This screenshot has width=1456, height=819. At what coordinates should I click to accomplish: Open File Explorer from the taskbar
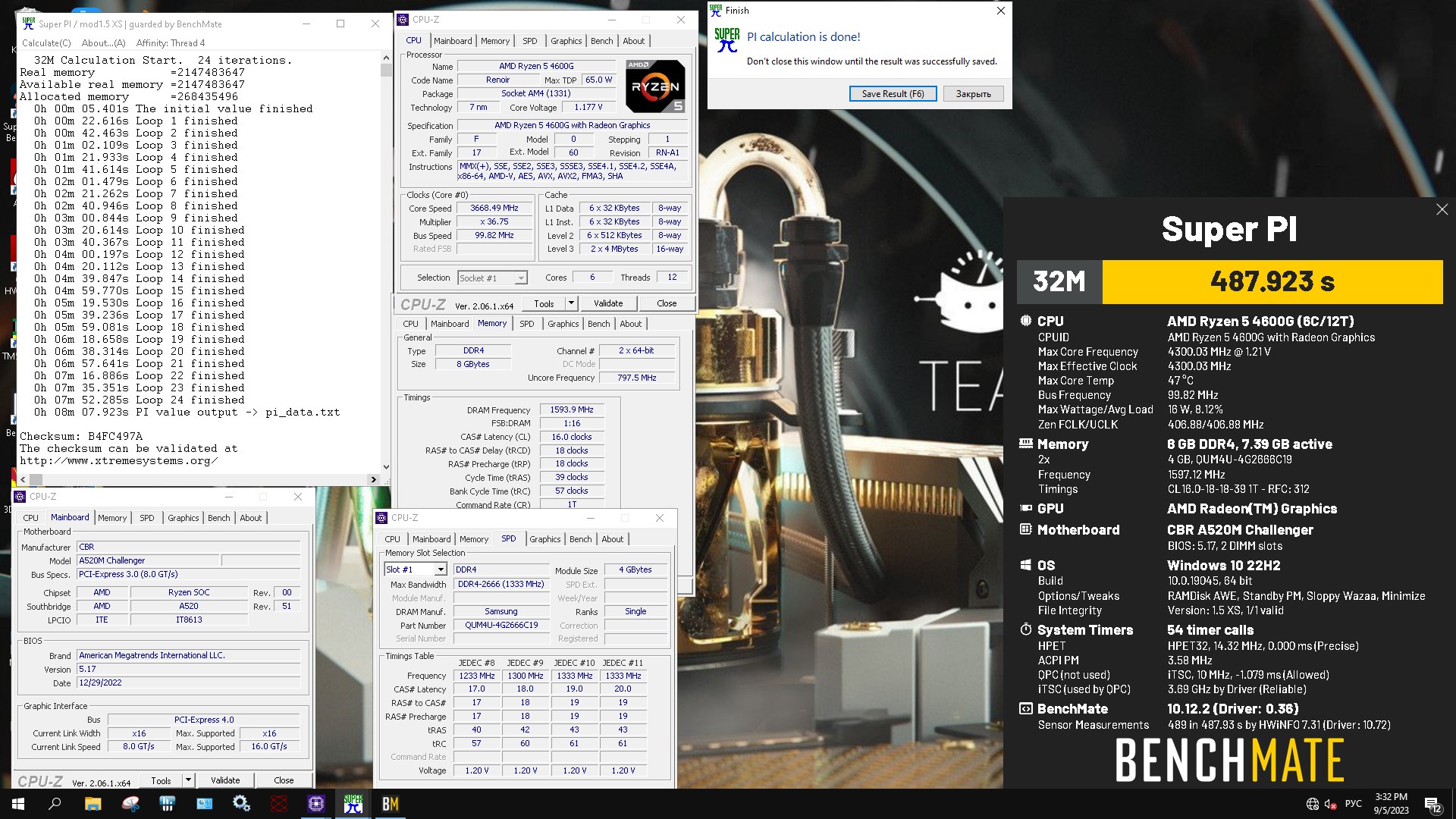93,804
